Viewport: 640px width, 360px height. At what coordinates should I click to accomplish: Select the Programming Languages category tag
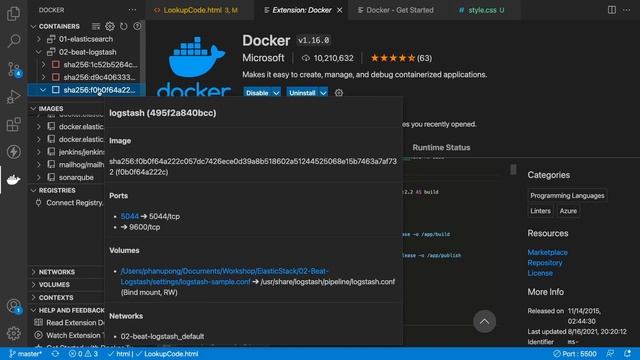click(567, 196)
